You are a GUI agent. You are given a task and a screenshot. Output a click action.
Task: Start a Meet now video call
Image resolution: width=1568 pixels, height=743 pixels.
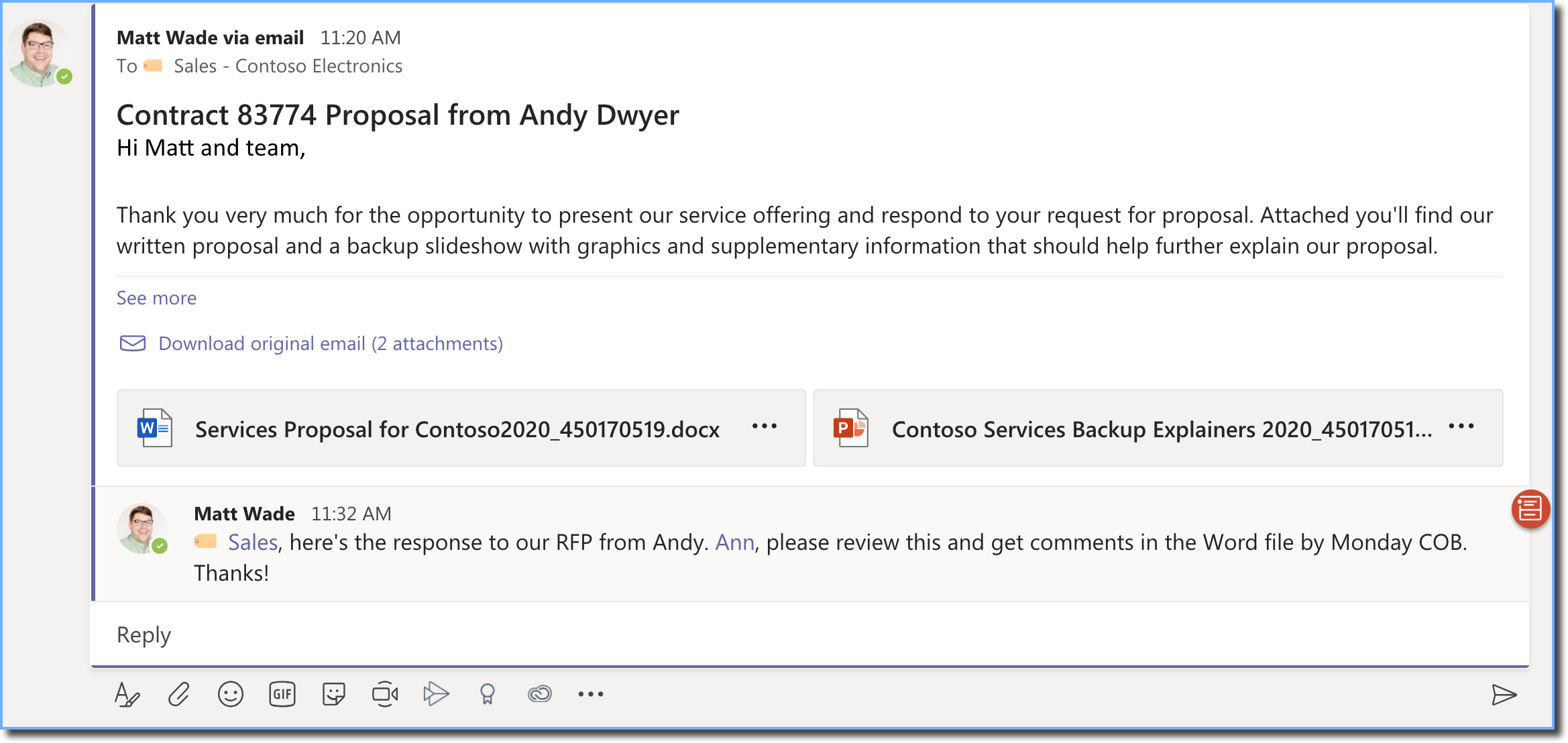coord(385,695)
